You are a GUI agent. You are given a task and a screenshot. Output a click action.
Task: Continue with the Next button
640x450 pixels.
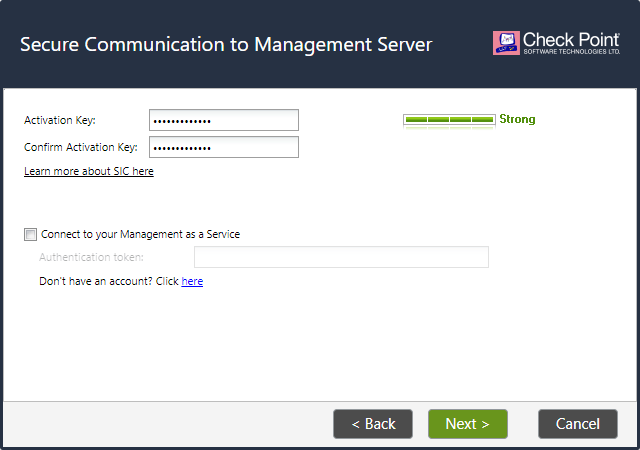point(468,424)
